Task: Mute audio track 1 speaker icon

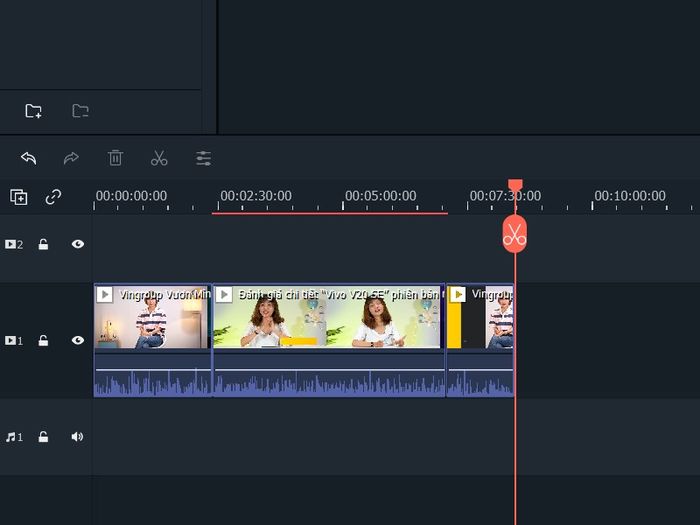Action: [x=77, y=437]
